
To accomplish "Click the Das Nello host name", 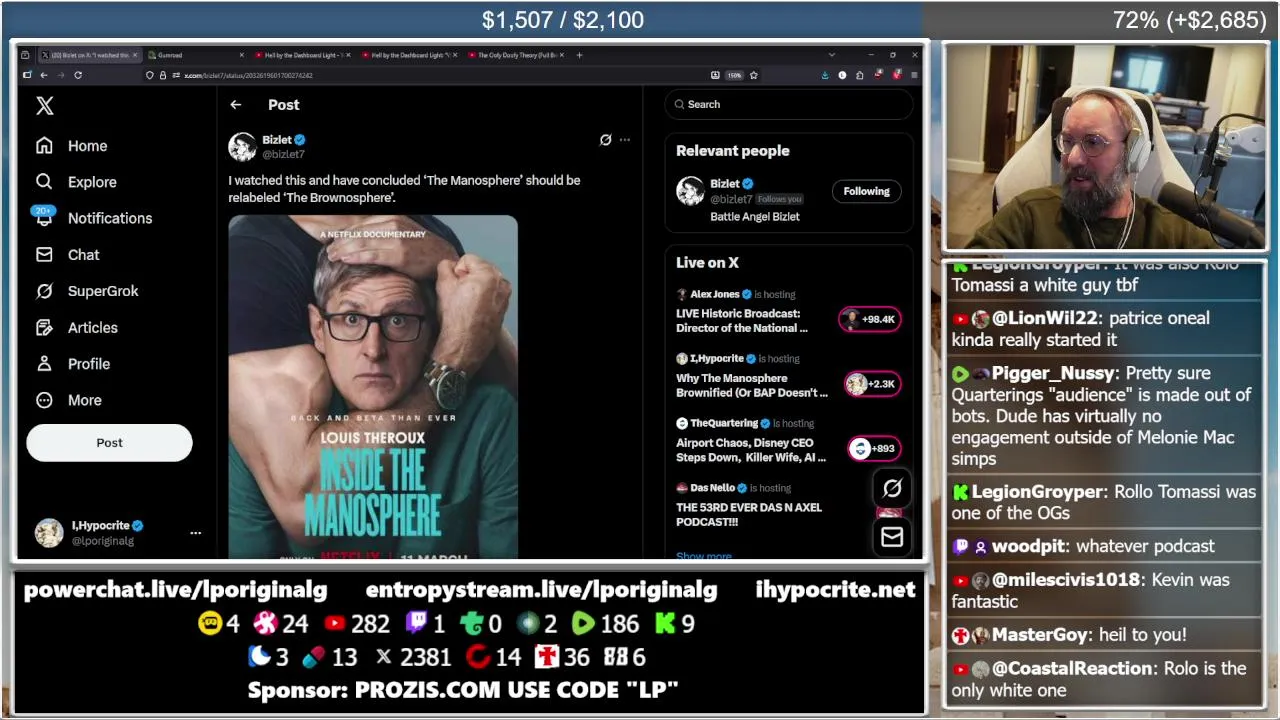I will click(712, 488).
